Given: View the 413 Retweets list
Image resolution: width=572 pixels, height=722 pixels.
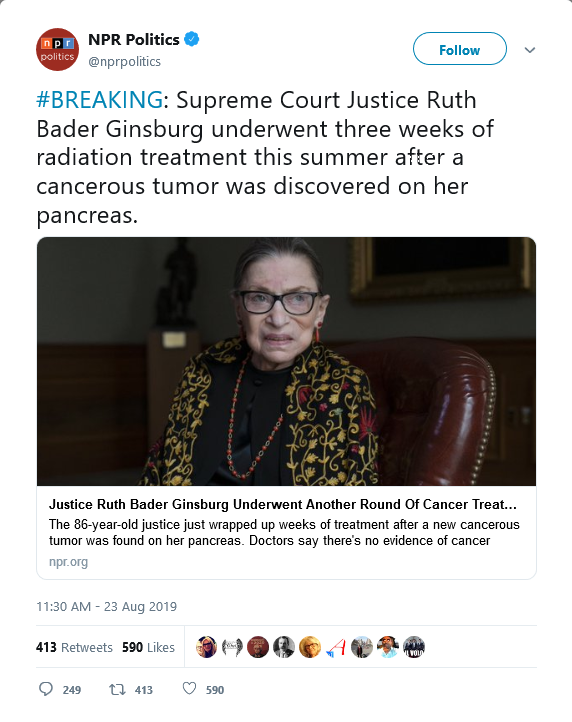Looking at the screenshot, I should click(x=74, y=647).
